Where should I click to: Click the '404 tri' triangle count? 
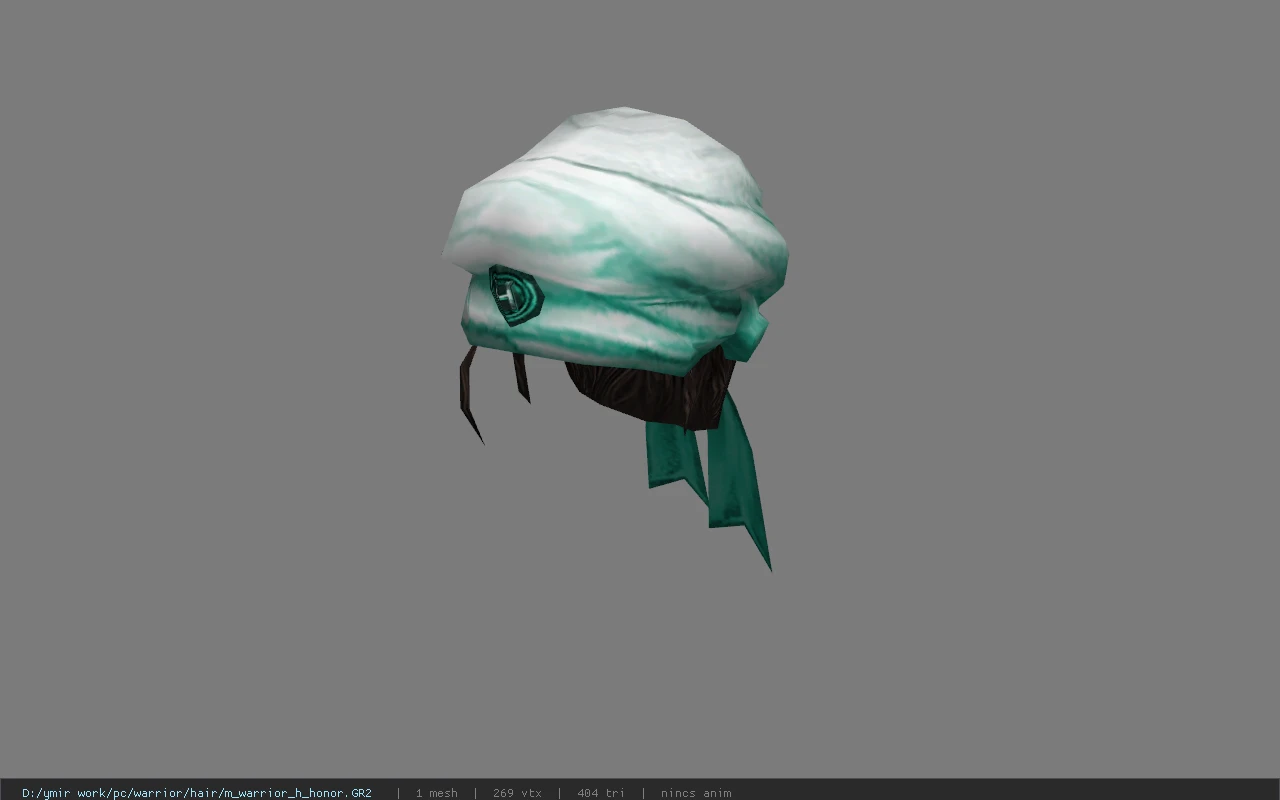601,793
